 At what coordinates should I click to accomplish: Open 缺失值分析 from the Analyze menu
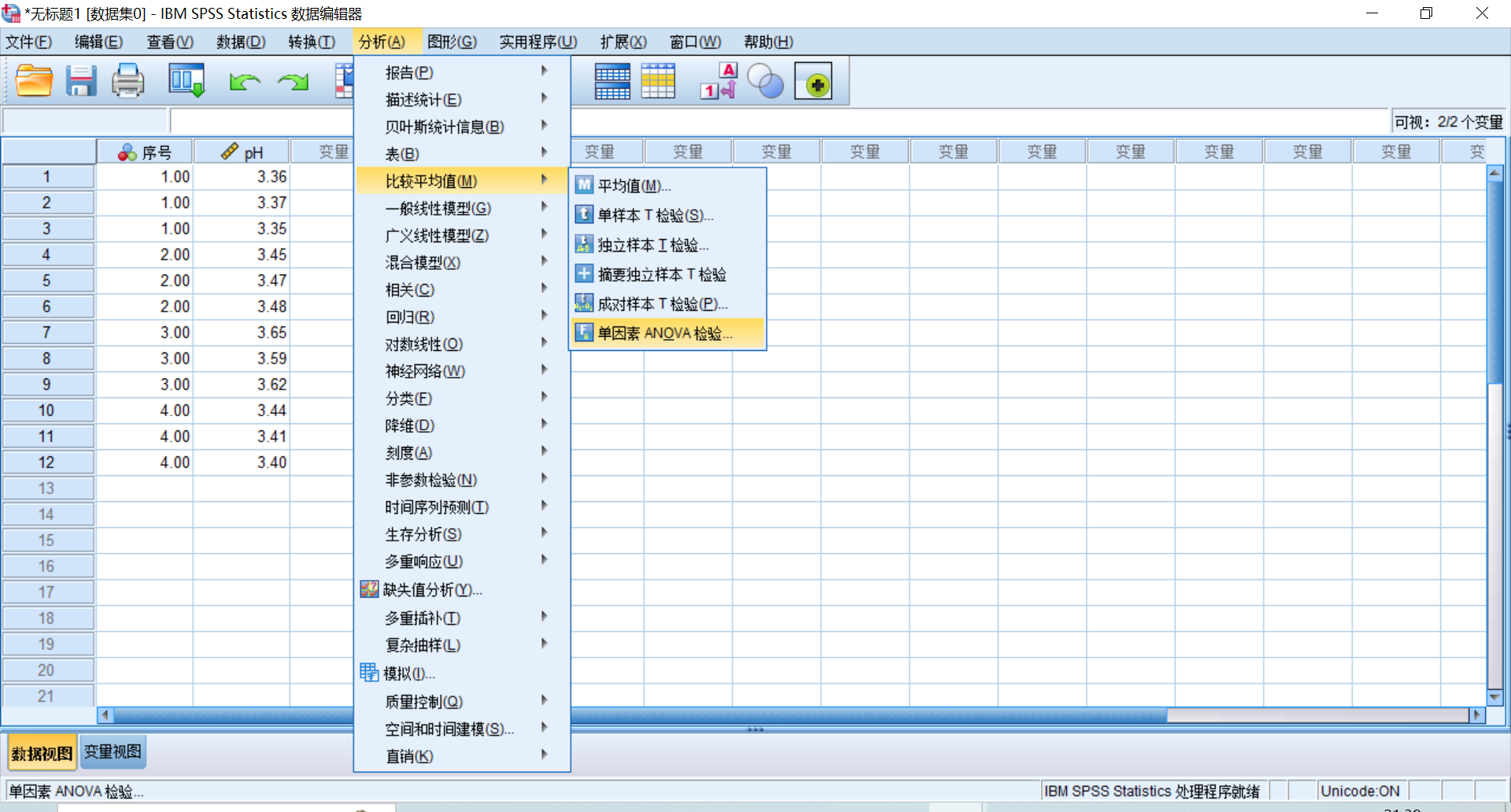coord(431,589)
